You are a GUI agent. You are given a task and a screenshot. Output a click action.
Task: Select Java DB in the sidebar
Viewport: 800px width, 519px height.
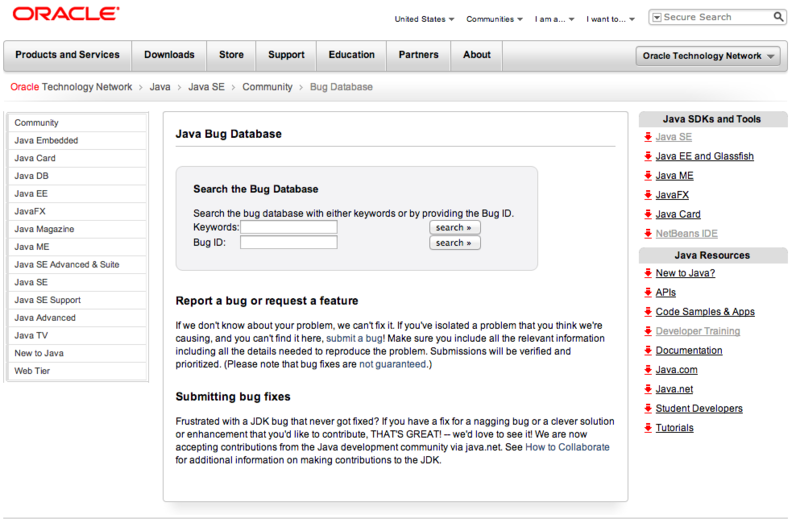pos(78,176)
